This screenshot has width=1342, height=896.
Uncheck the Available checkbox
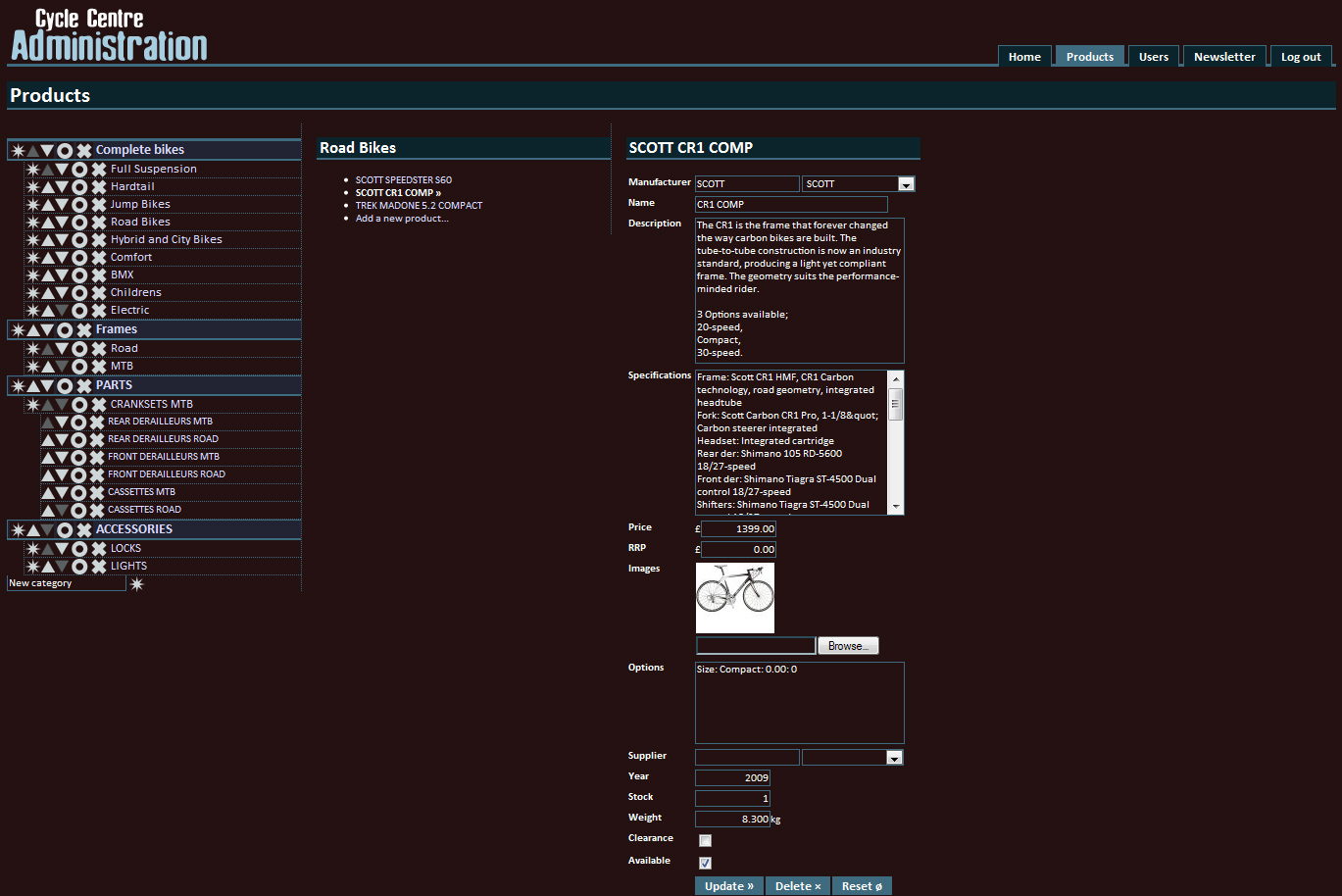coord(705,863)
